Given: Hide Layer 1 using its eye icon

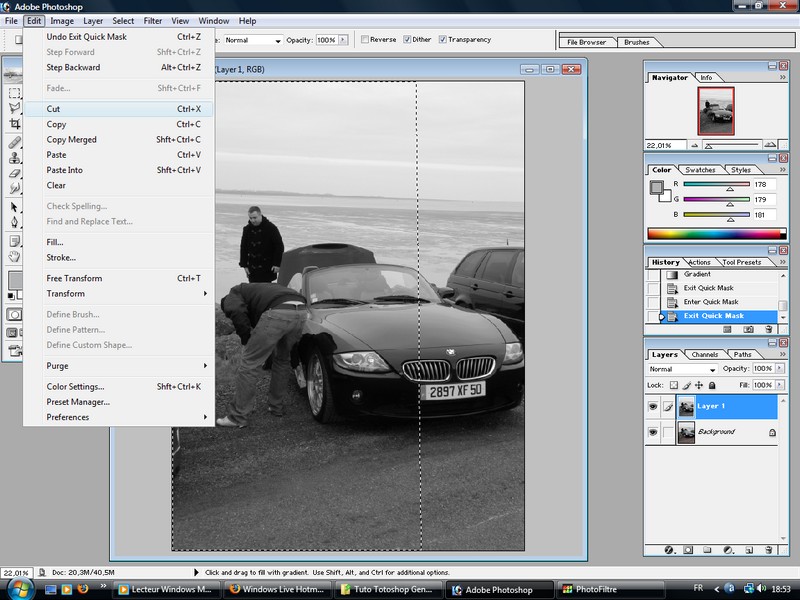Looking at the screenshot, I should click(653, 407).
